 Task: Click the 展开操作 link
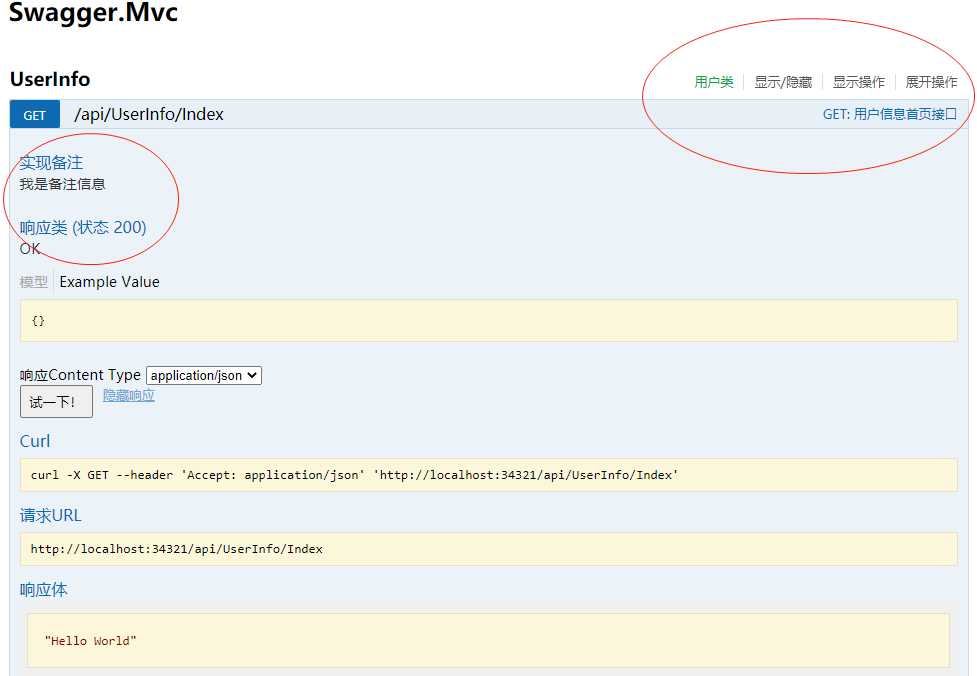tap(931, 82)
